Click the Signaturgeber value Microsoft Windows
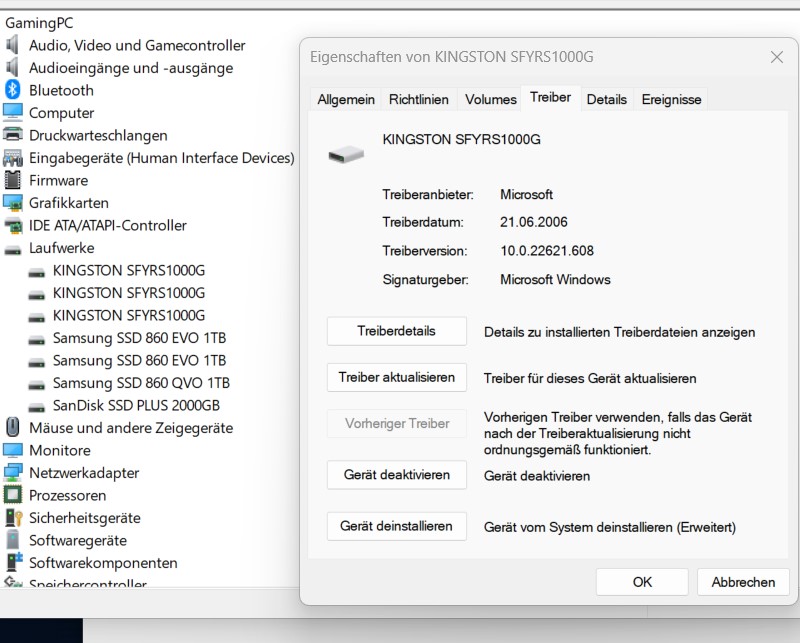800x643 pixels. (x=555, y=280)
